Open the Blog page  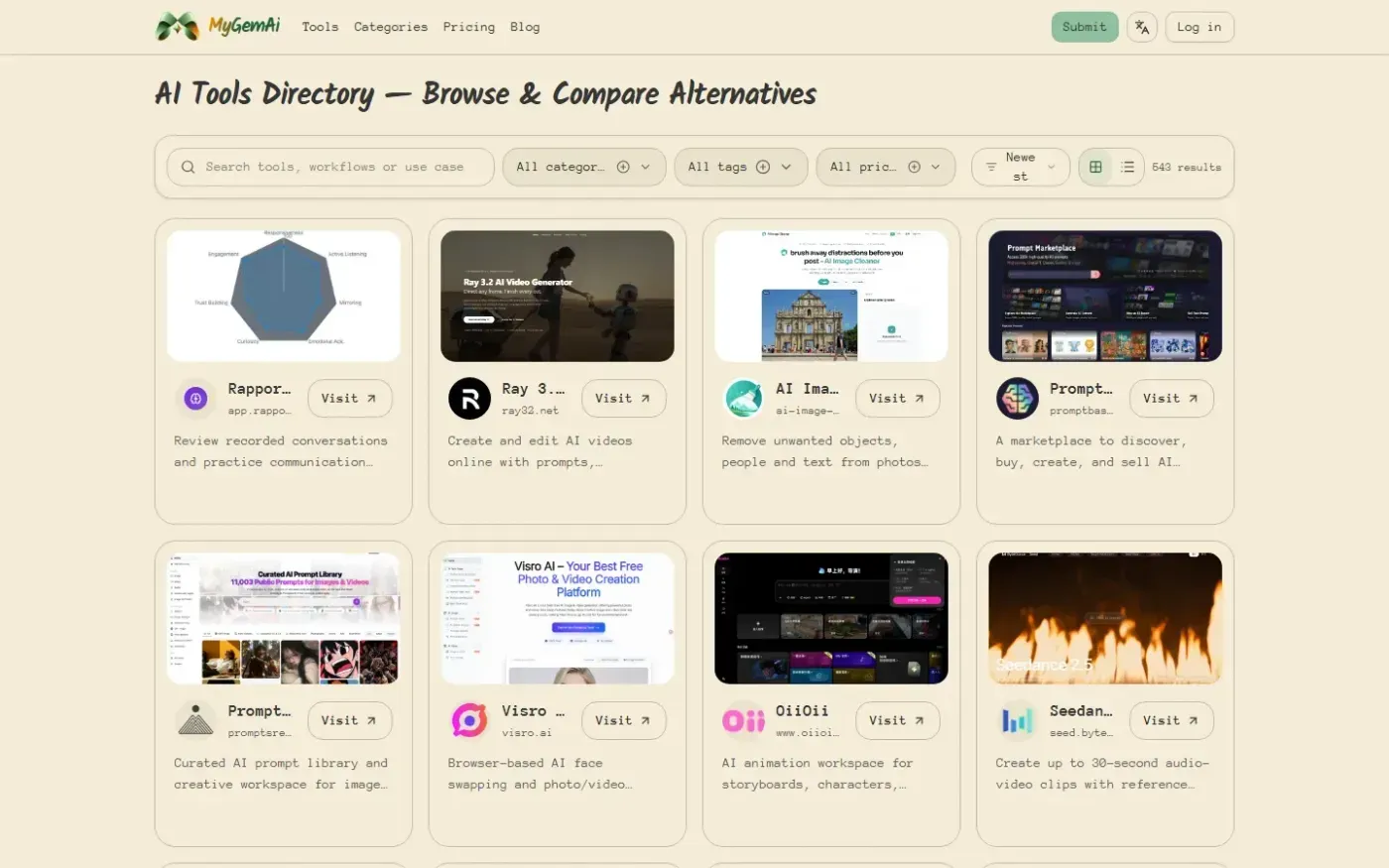pos(525,27)
